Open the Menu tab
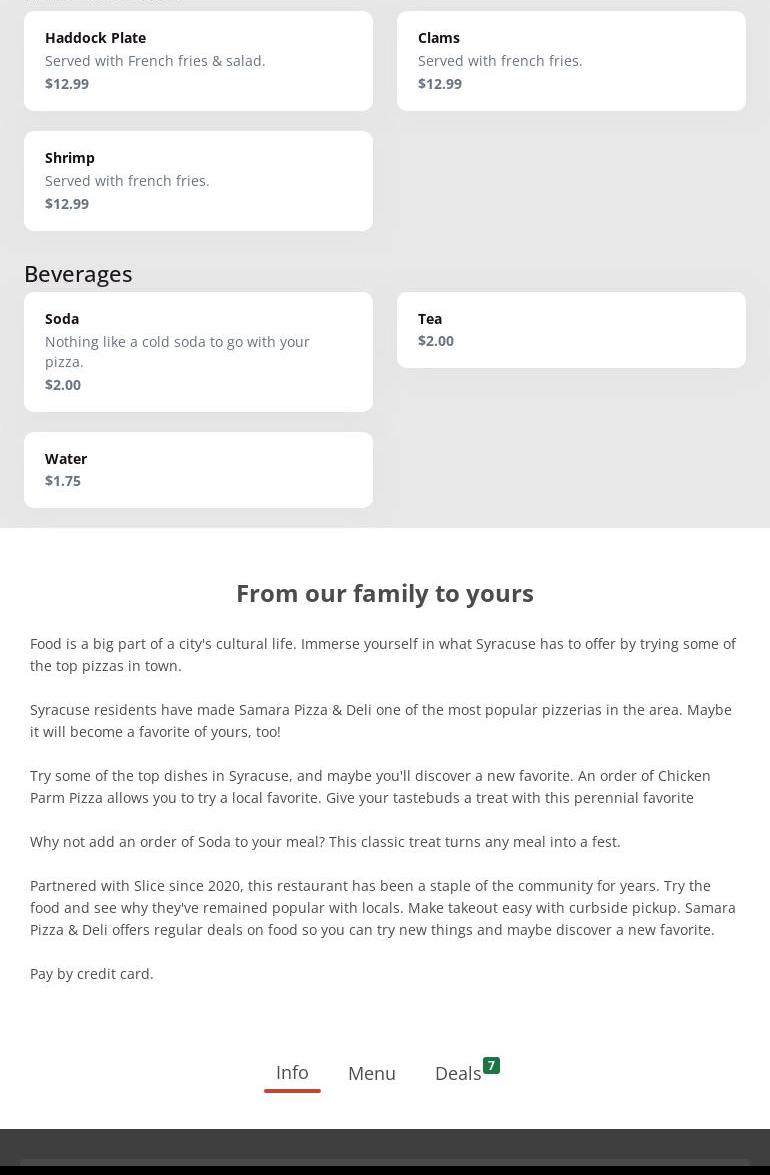770x1175 pixels. tap(372, 1073)
